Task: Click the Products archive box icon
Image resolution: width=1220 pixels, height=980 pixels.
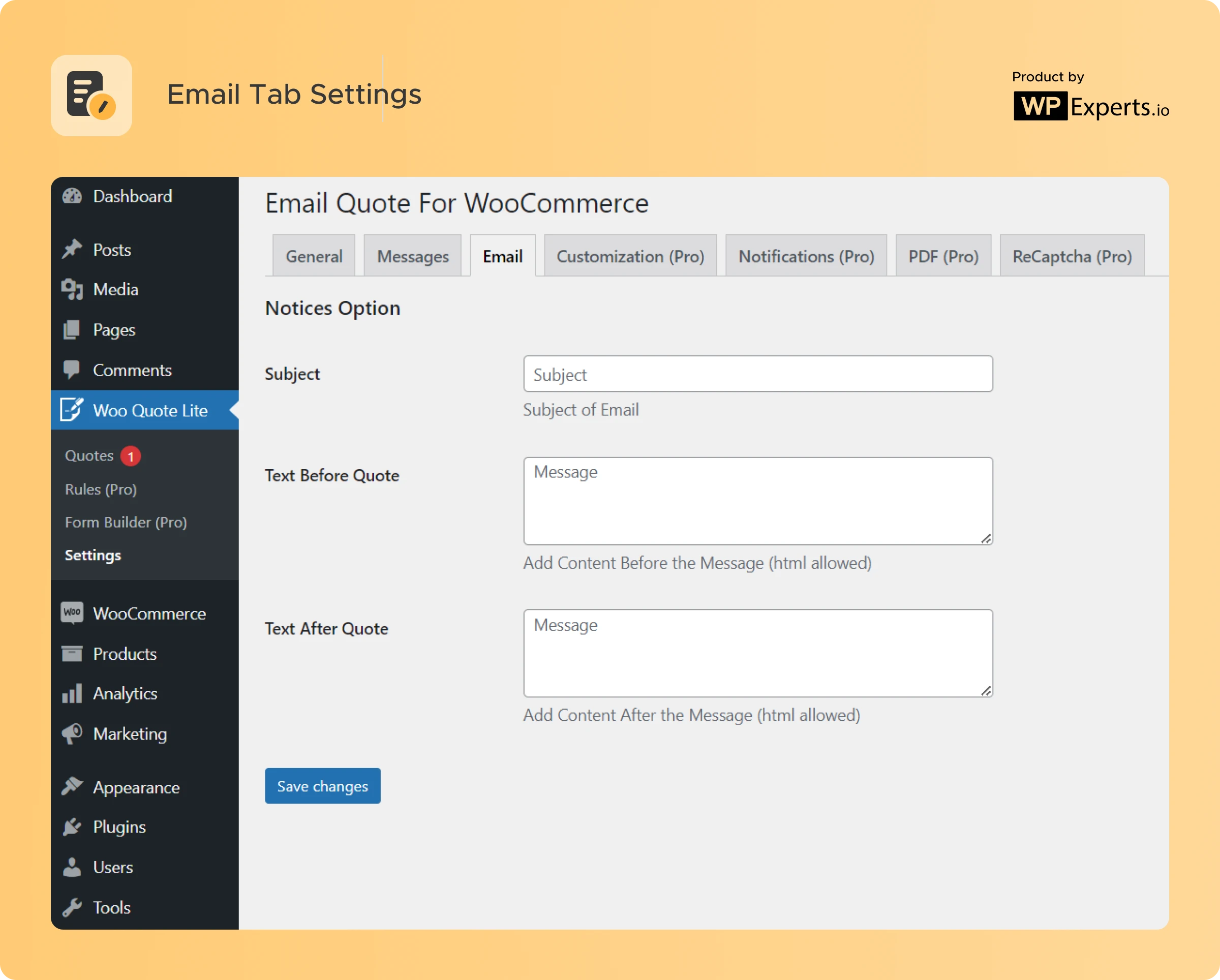Action: 72,654
